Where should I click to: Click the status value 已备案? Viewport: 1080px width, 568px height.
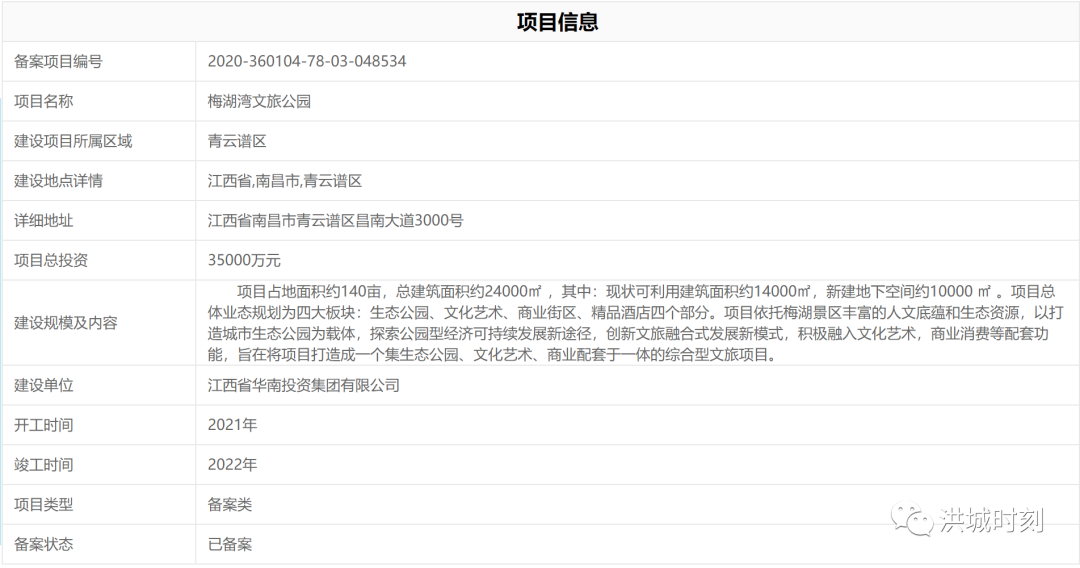(230, 545)
